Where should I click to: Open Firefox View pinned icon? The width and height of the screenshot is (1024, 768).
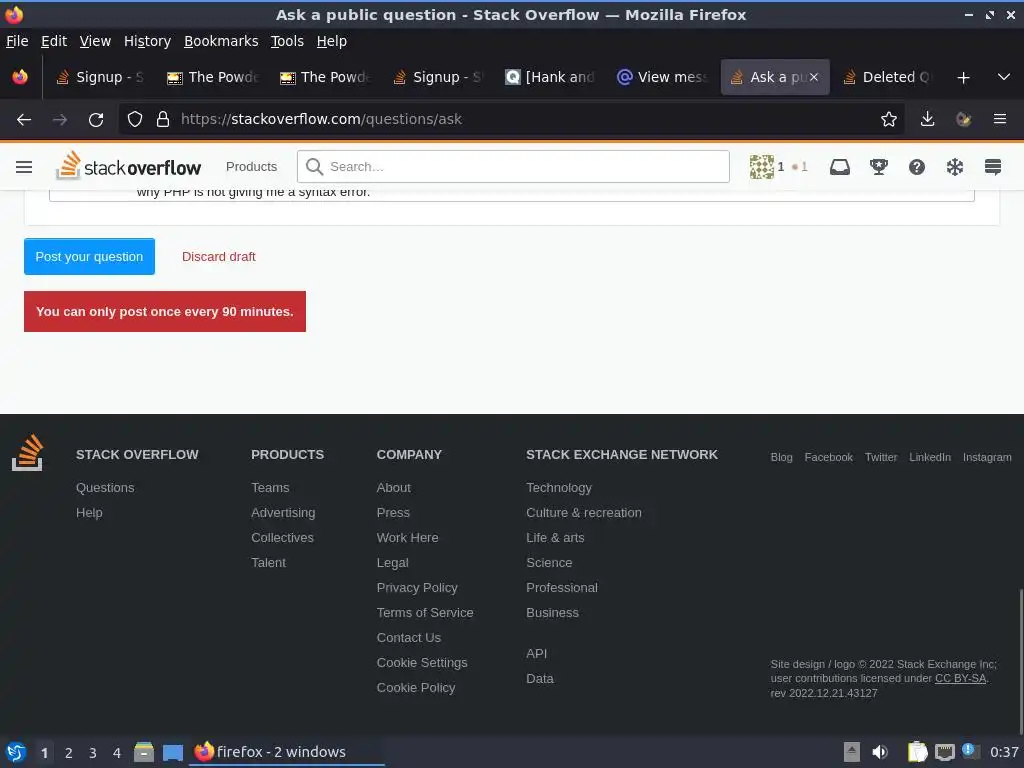(20, 77)
